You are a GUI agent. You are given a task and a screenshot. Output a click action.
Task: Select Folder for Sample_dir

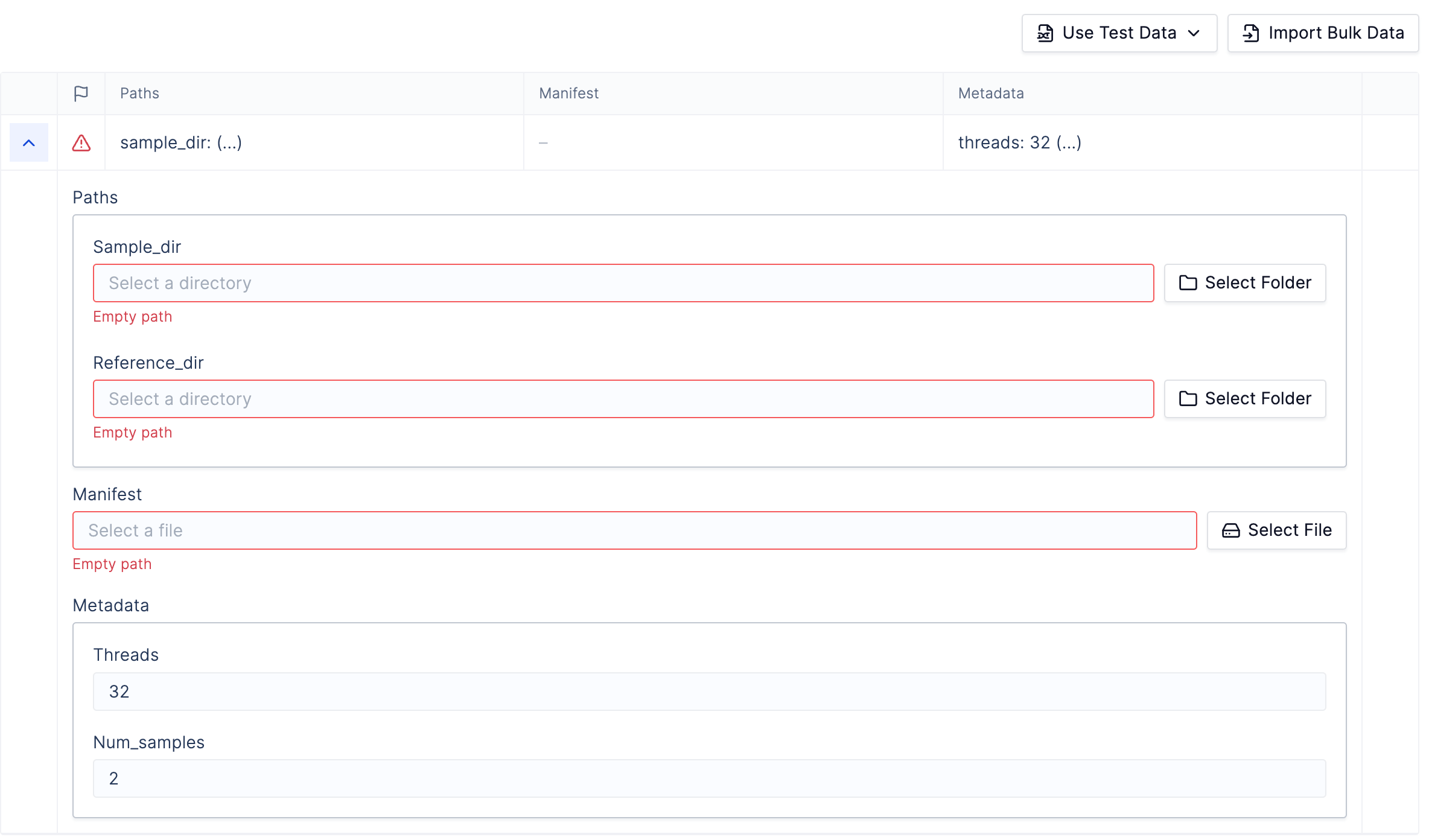(1245, 283)
